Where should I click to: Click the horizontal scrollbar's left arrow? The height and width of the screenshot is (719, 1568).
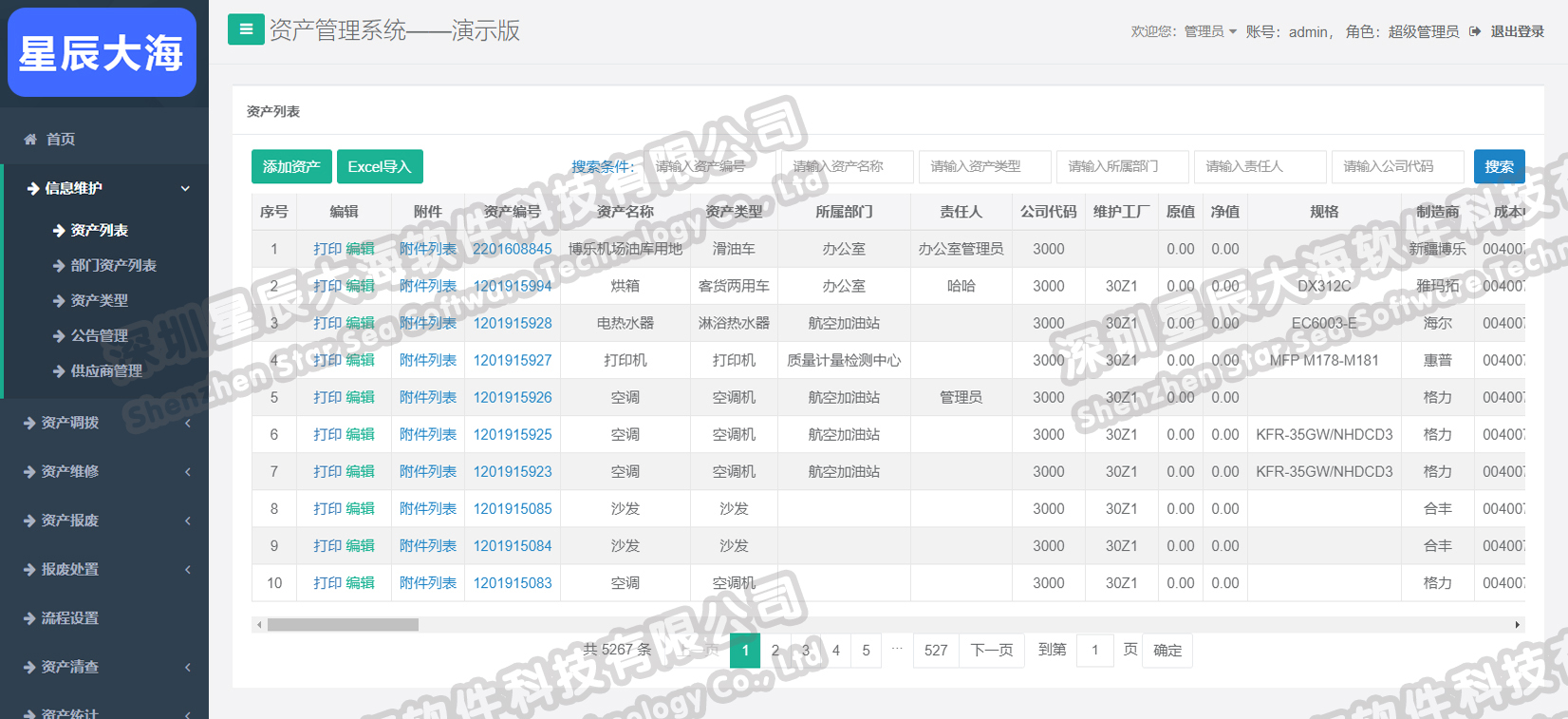259,625
